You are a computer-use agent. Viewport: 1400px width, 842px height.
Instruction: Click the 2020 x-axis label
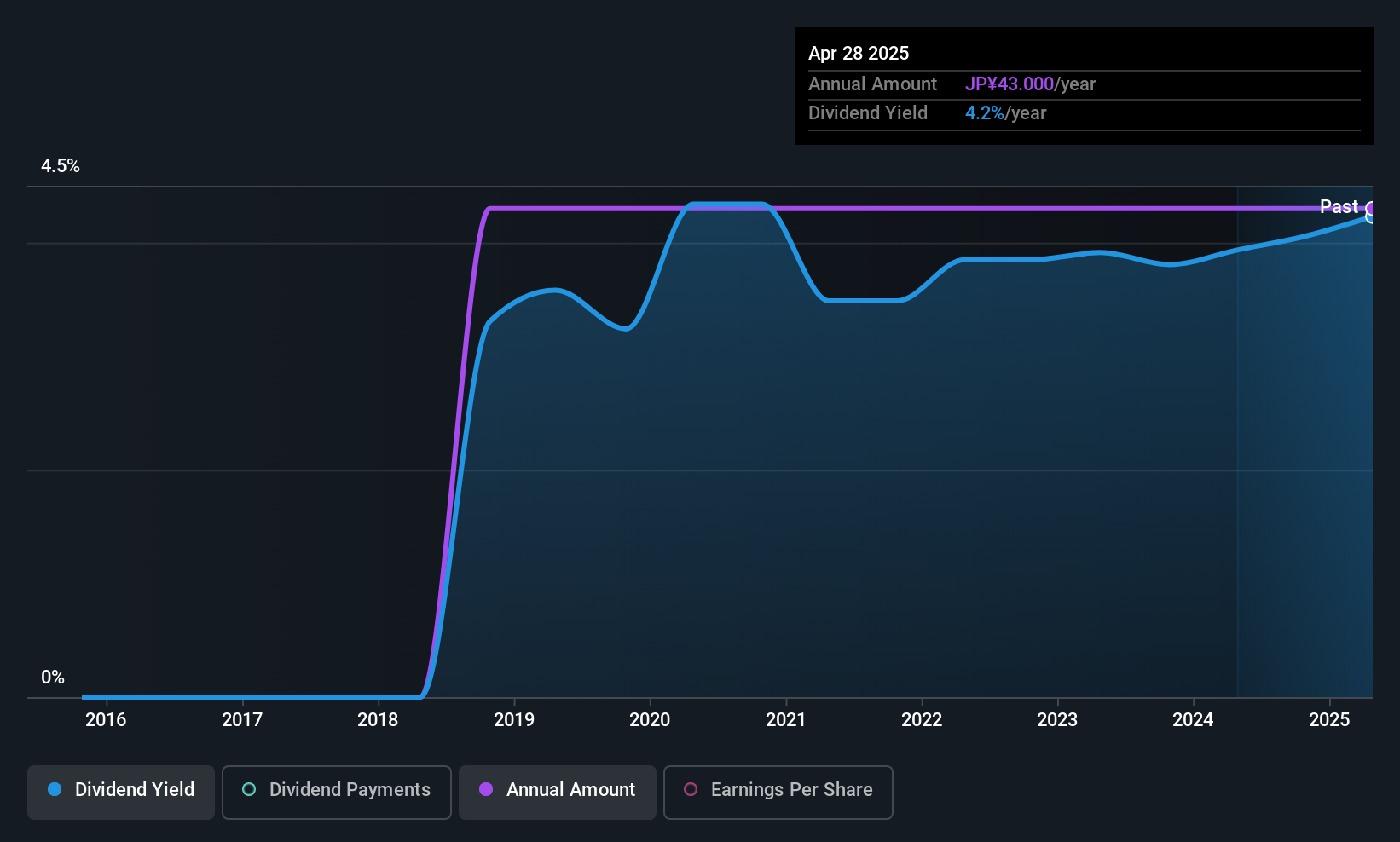tap(650, 719)
